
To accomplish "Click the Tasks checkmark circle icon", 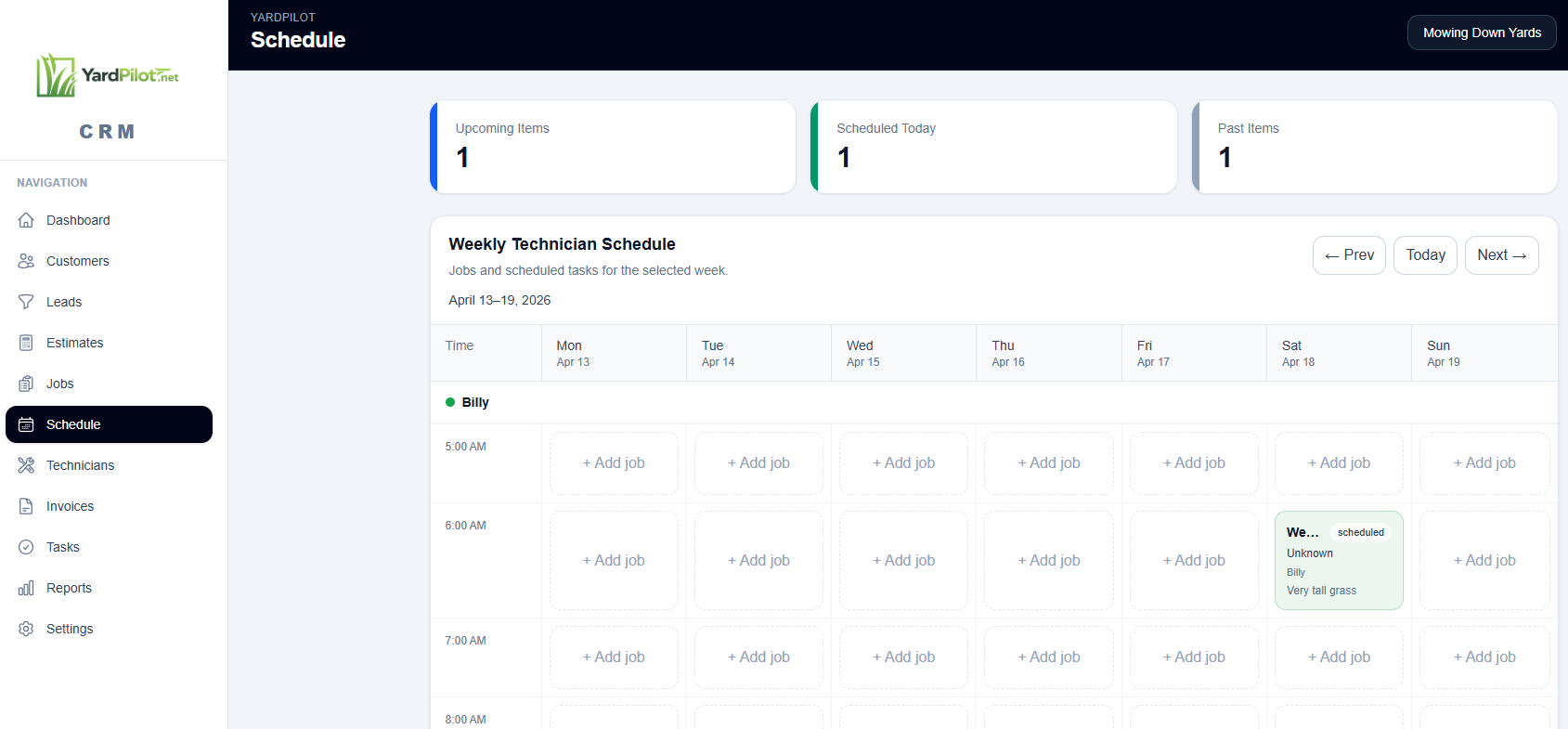I will click(x=26, y=547).
